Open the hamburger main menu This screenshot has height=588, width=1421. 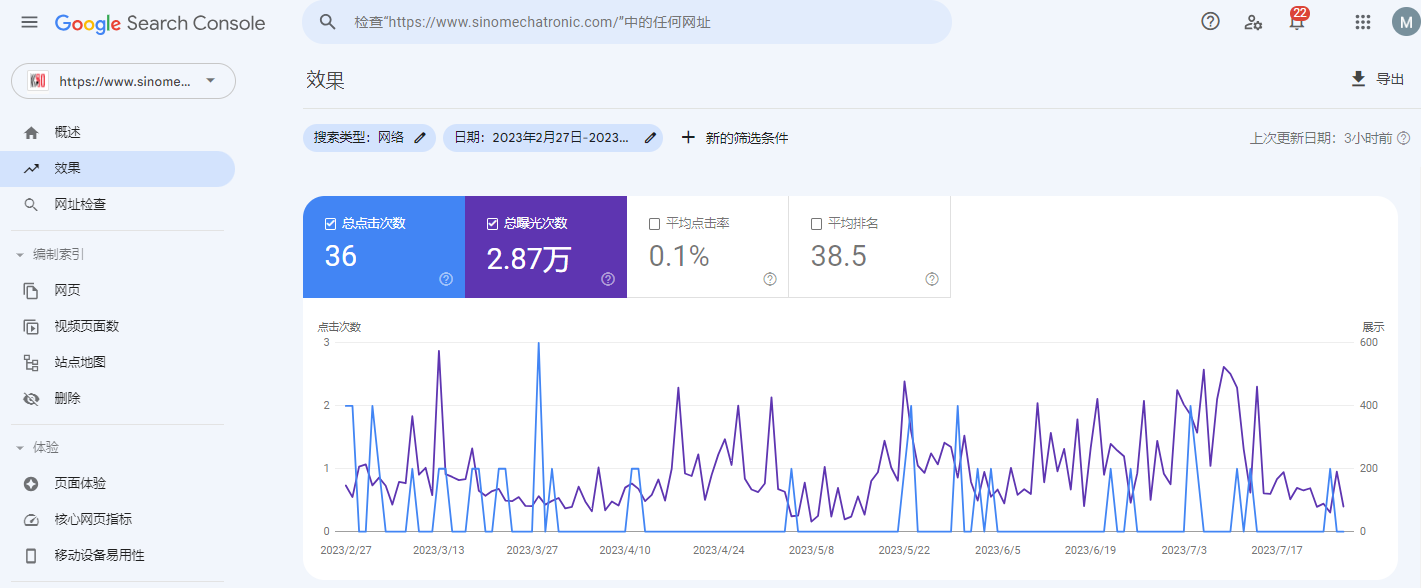tap(29, 22)
